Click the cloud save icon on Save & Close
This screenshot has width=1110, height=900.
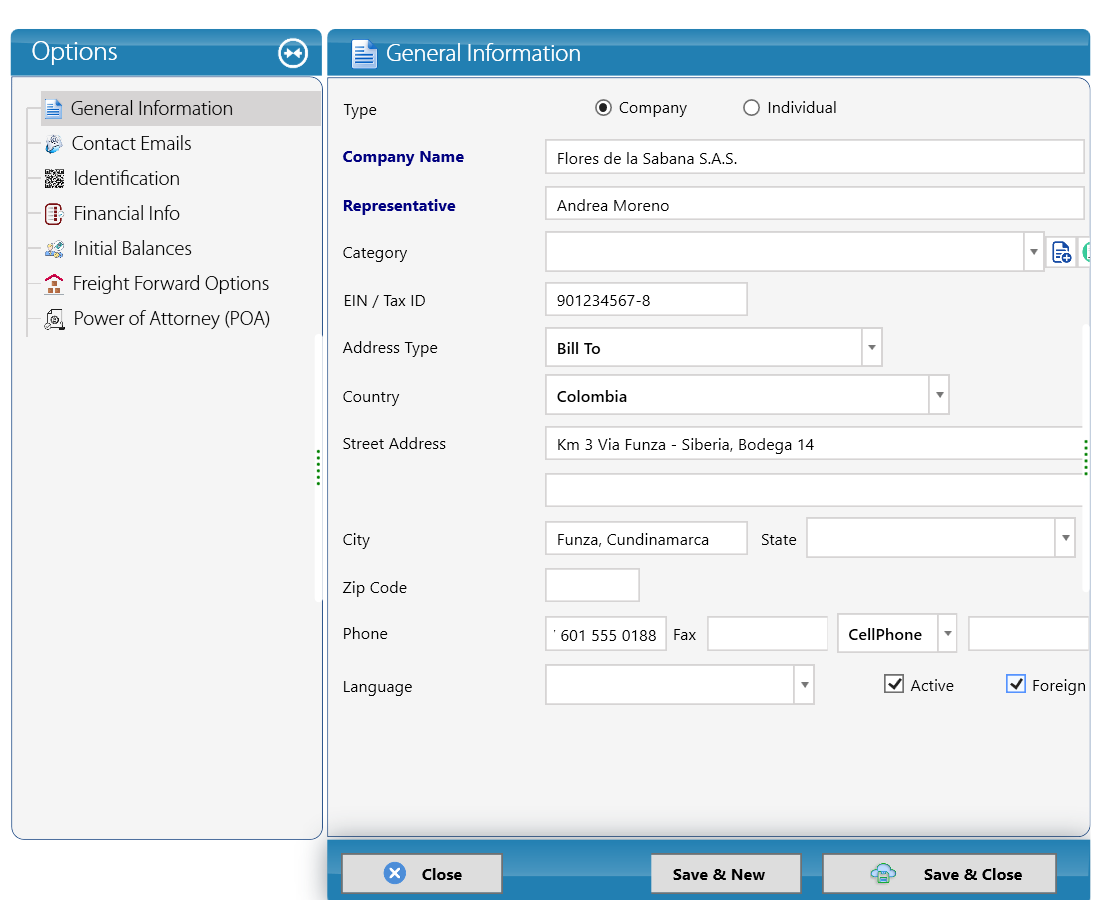[x=883, y=874]
